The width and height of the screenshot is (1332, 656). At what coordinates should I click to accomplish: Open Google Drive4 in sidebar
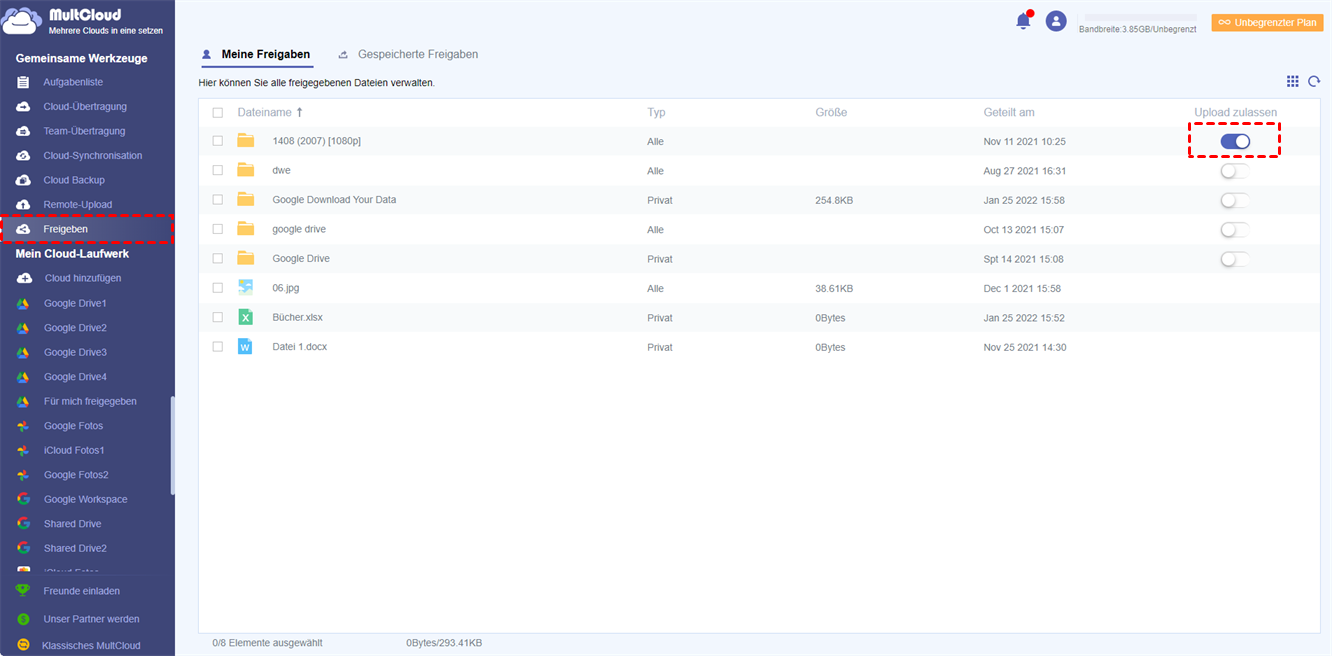point(75,377)
